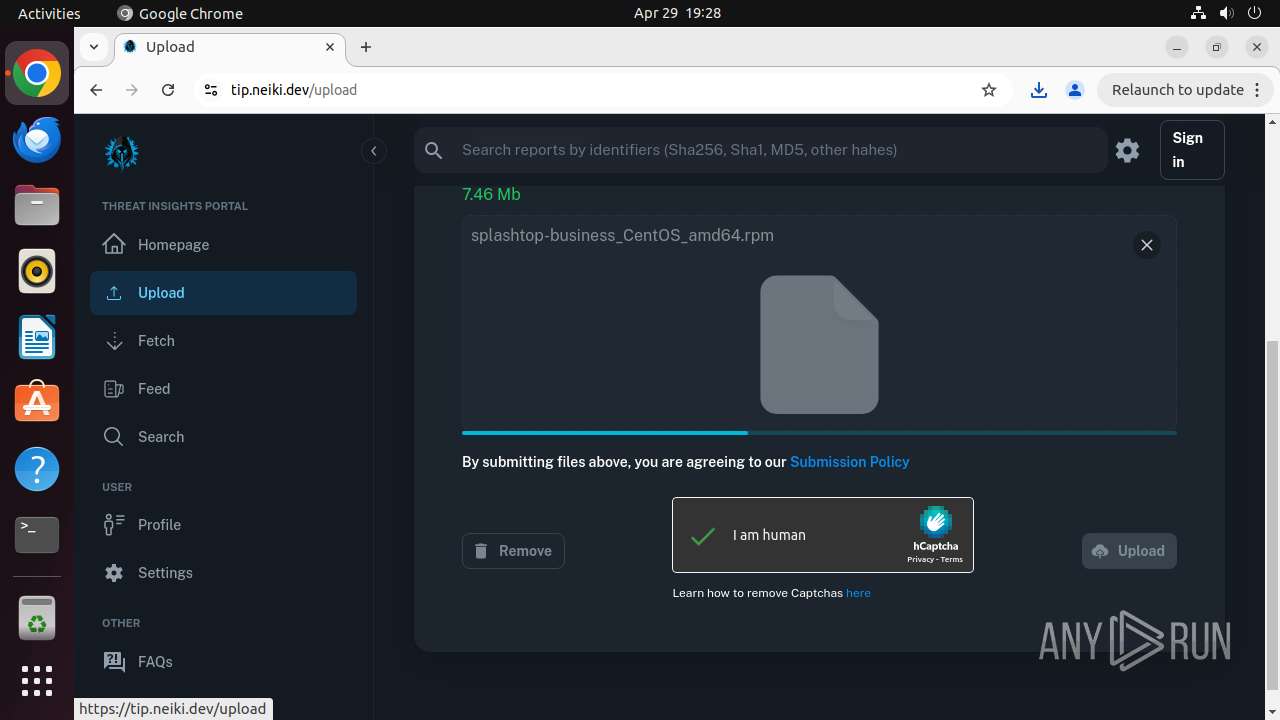This screenshot has height=720, width=1280.
Task: Launch Thunderbird Mail from the dock
Action: (x=37, y=140)
